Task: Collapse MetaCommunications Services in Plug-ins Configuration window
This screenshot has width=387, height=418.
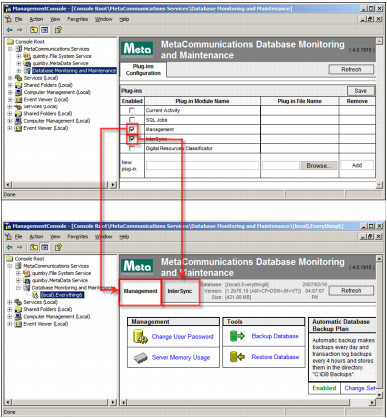Action: 10,49
